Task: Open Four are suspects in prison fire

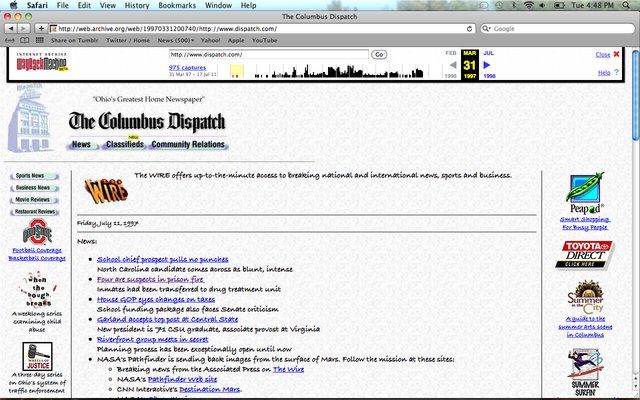Action: 151,279
